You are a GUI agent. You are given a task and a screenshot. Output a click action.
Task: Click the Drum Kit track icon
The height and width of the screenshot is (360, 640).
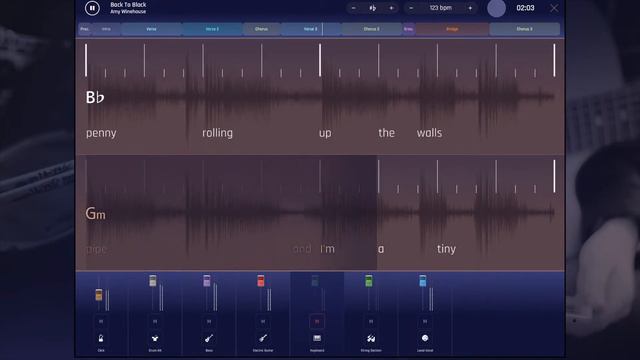155,338
